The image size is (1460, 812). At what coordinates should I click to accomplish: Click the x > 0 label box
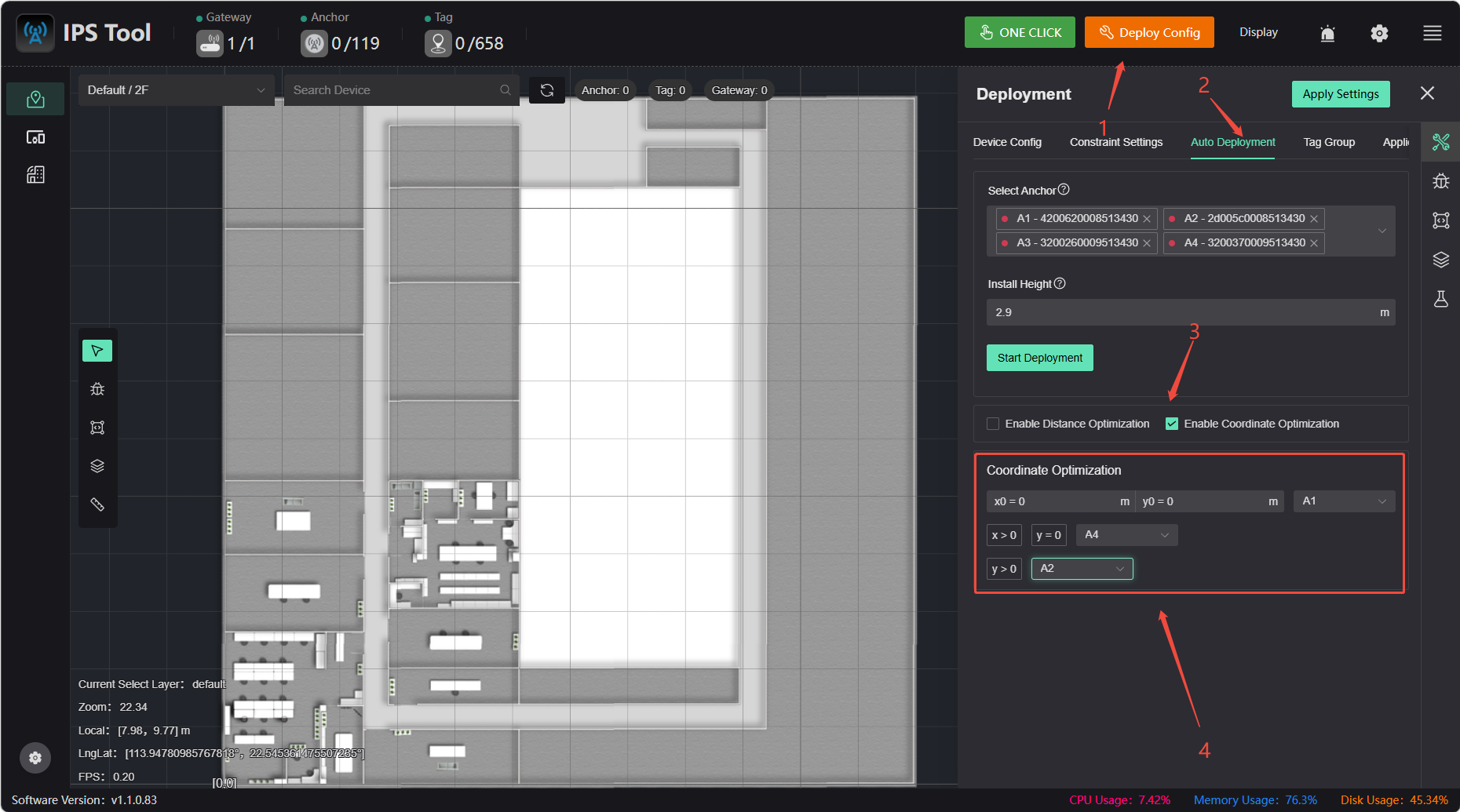[1004, 535]
